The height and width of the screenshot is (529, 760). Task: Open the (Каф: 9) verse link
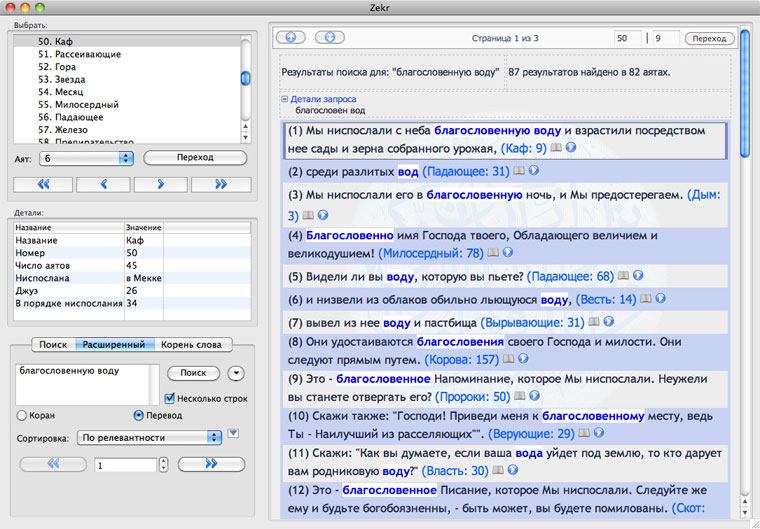523,148
